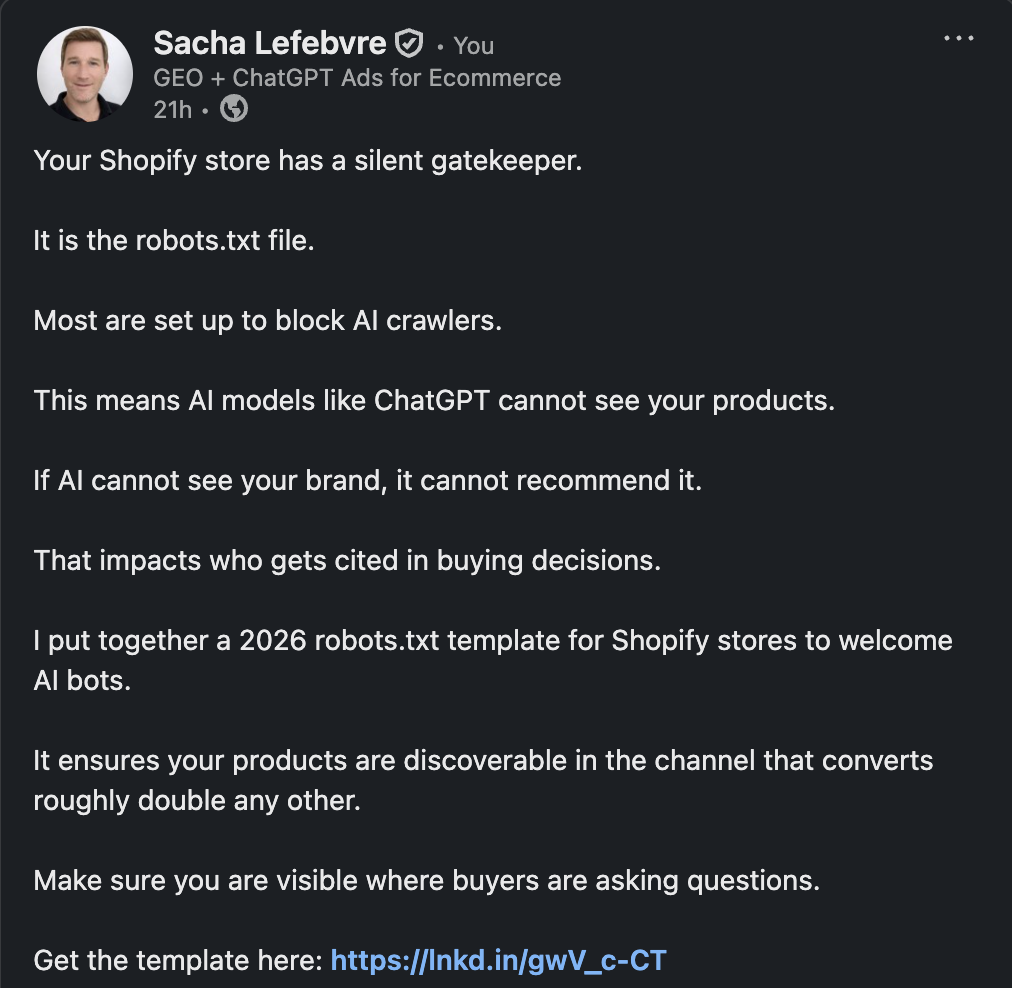This screenshot has height=988, width=1012.
Task: Click the "2026 robots.txt template" paragraph
Action: click(493, 661)
